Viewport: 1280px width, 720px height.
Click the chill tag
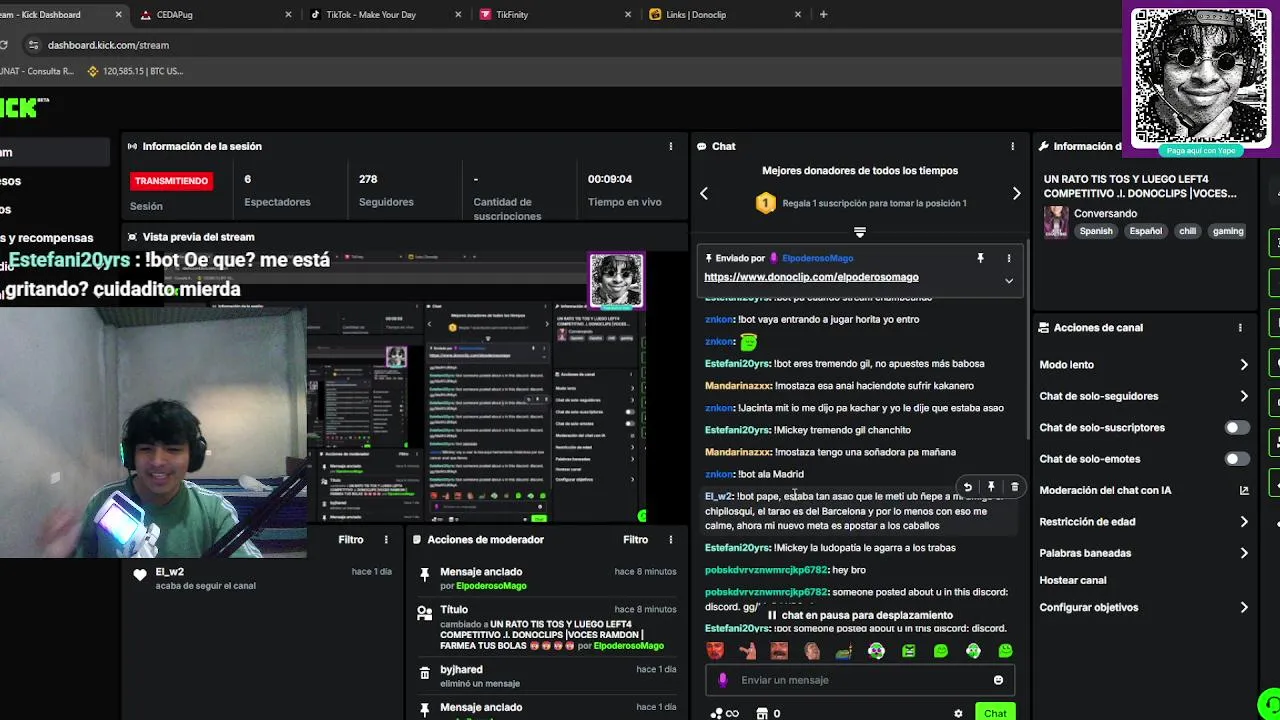point(1187,231)
